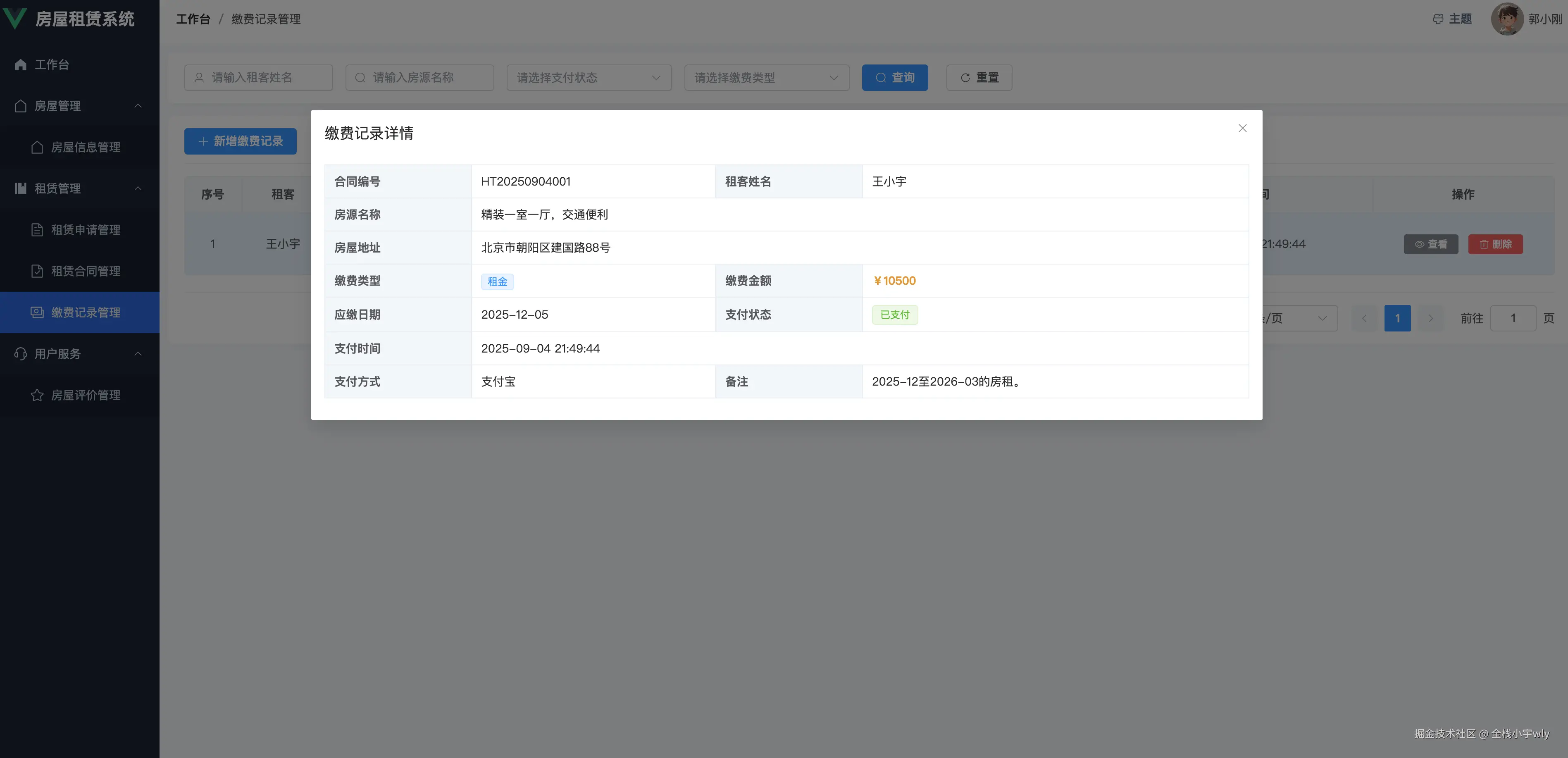This screenshot has width=1568, height=758.
Task: Open the 请选择支付状态 dropdown
Action: click(x=589, y=77)
